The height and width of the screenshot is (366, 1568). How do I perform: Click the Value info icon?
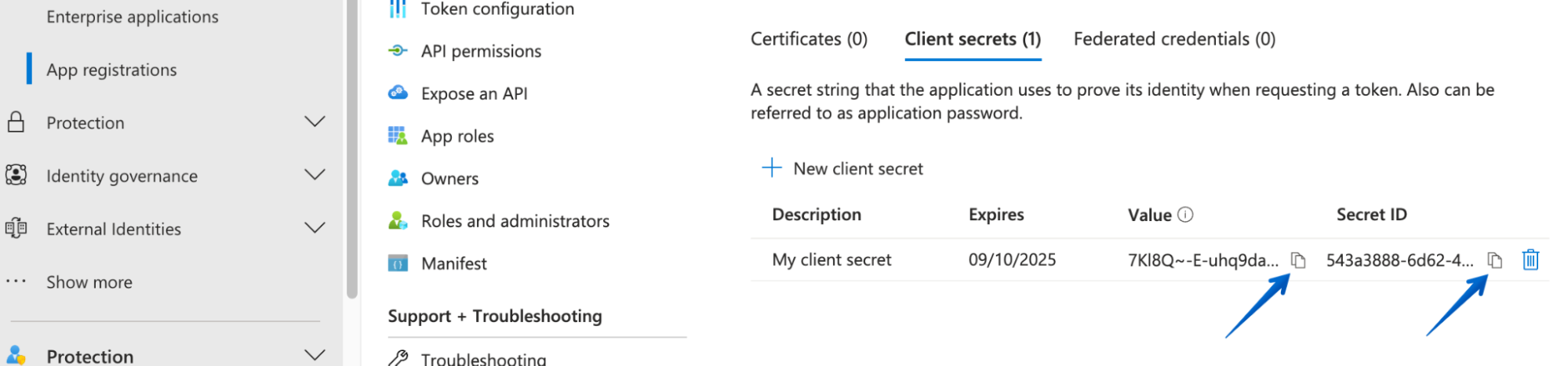[x=1186, y=215]
